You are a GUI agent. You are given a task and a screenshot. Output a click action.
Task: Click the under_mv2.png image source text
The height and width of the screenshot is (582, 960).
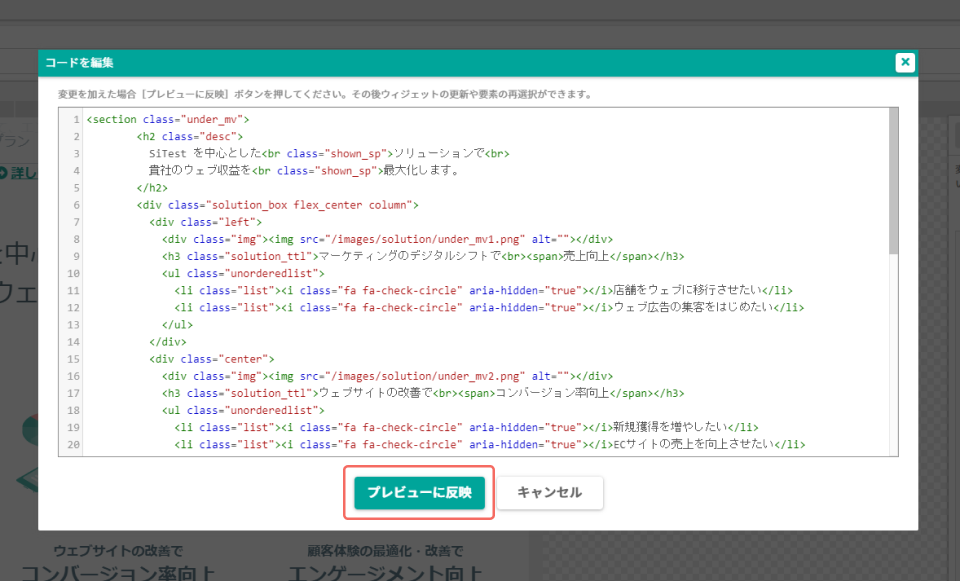(425, 376)
